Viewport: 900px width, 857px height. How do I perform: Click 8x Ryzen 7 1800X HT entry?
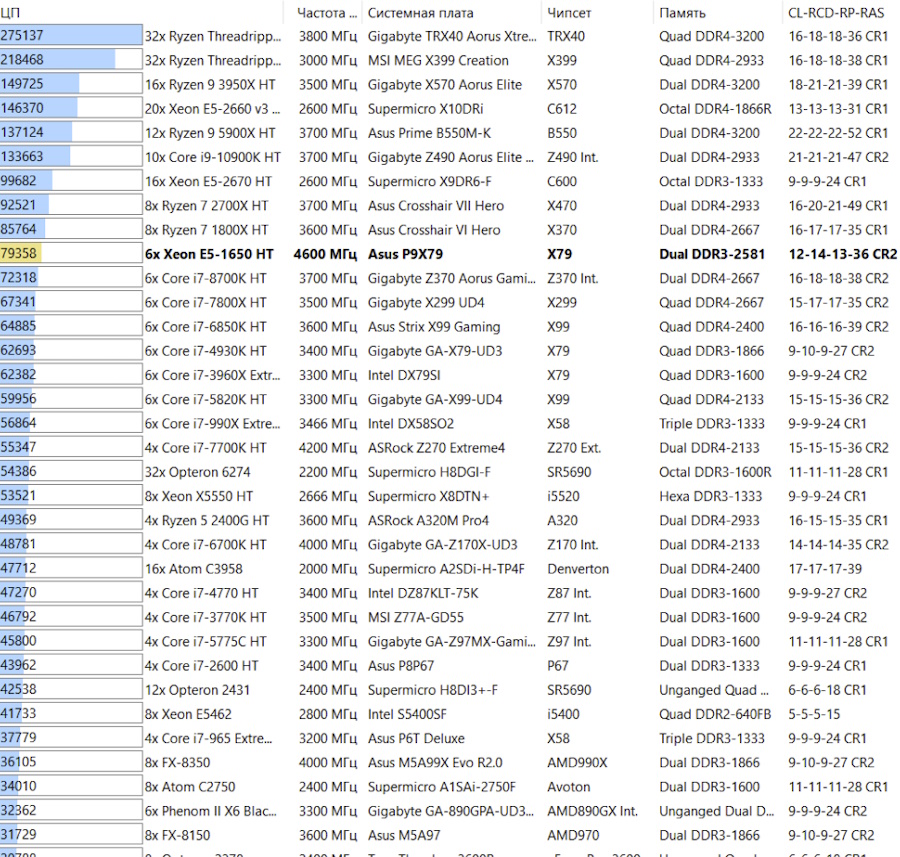pyautogui.click(x=206, y=230)
